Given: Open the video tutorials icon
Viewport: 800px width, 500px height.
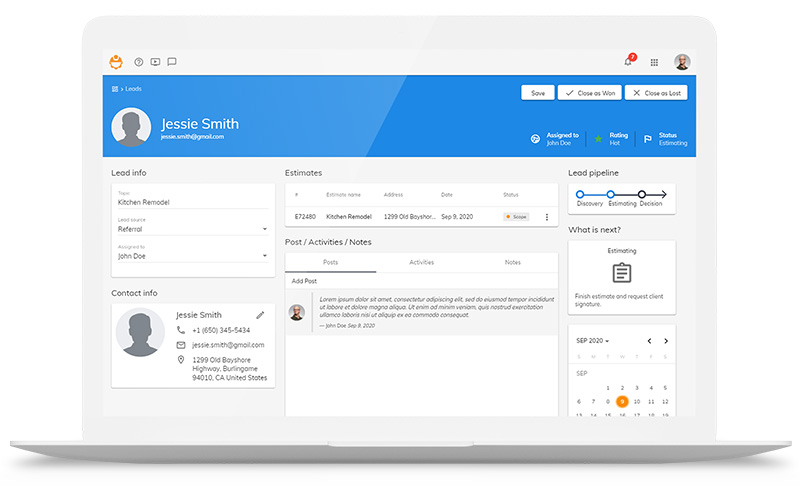Looking at the screenshot, I should [155, 62].
